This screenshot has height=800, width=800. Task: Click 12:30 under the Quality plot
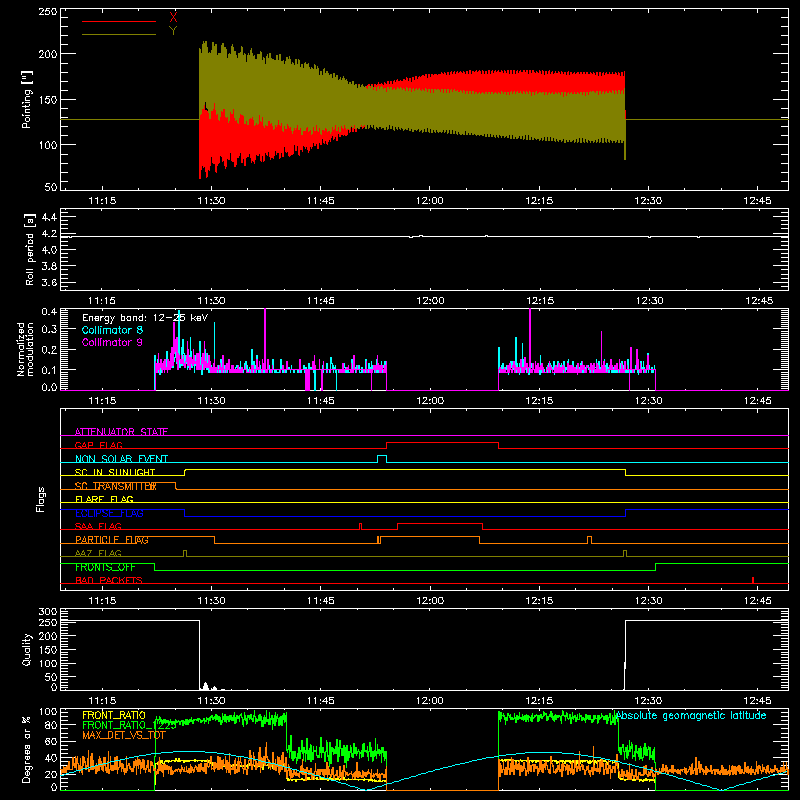click(648, 701)
